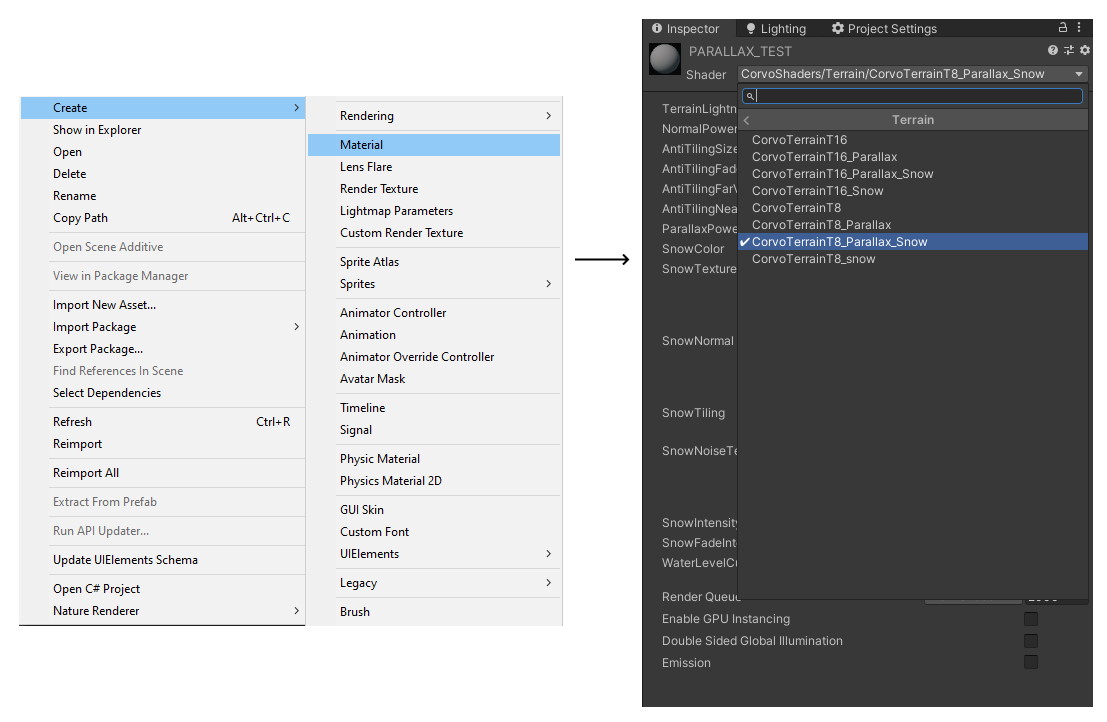Choose Avatar Mask from submenu

(x=434, y=378)
